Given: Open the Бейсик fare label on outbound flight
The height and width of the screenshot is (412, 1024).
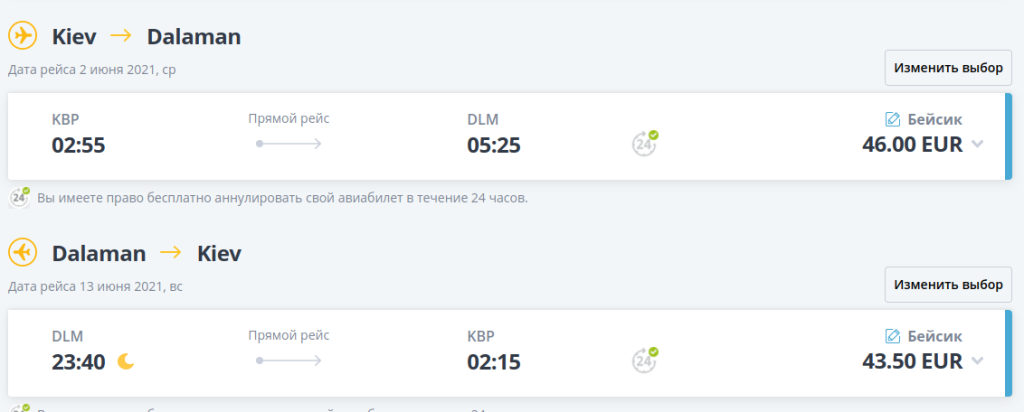Looking at the screenshot, I should pyautogui.click(x=936, y=119).
